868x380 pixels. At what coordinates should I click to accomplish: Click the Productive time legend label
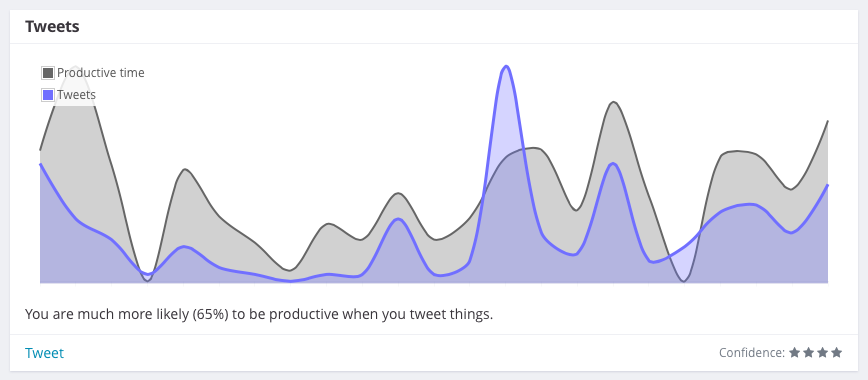pos(101,73)
